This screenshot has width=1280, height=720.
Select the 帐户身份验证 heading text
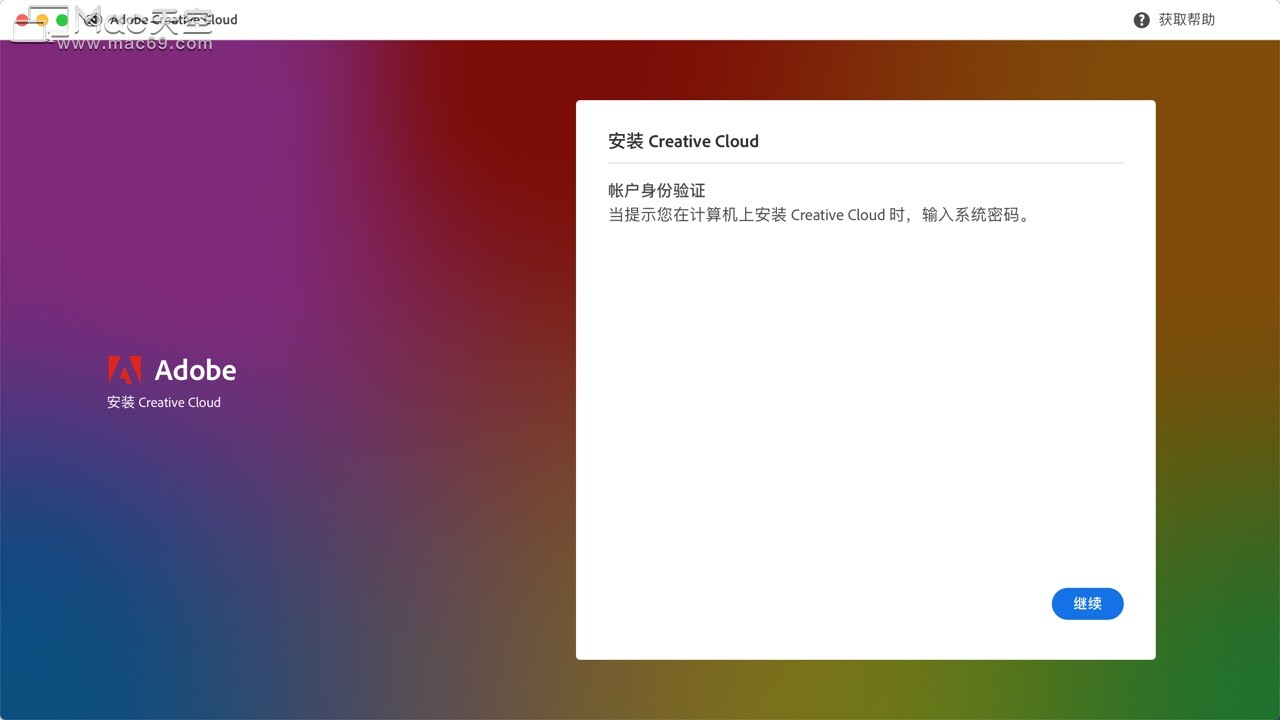[657, 190]
